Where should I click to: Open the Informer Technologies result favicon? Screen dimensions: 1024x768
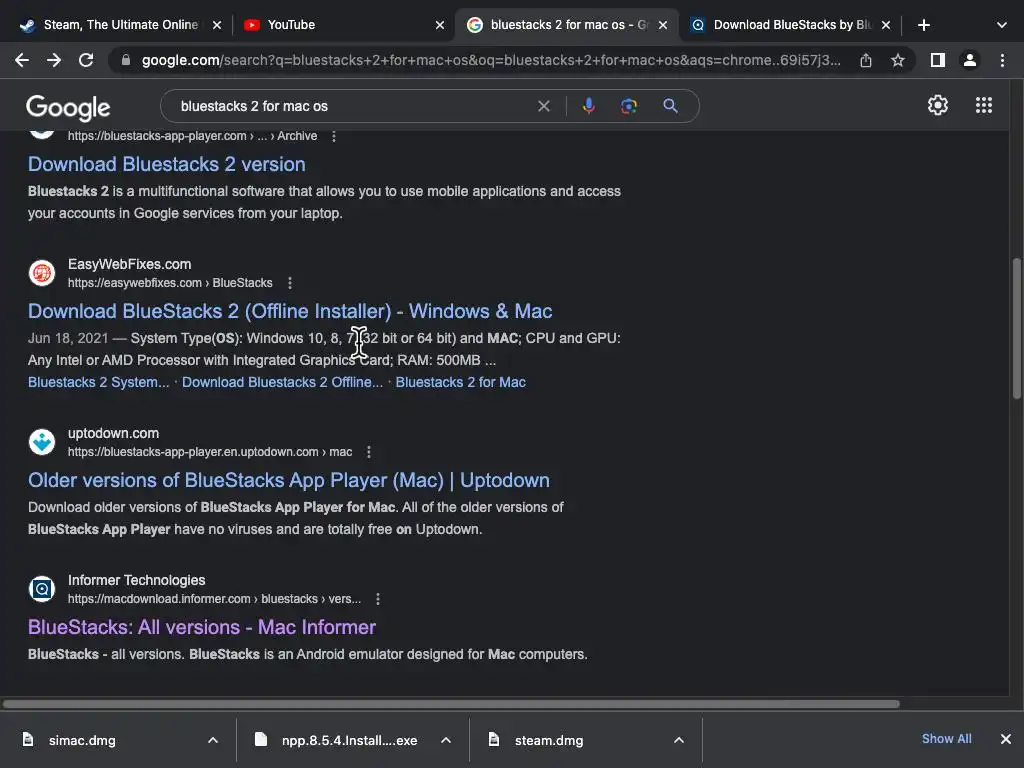(42, 588)
